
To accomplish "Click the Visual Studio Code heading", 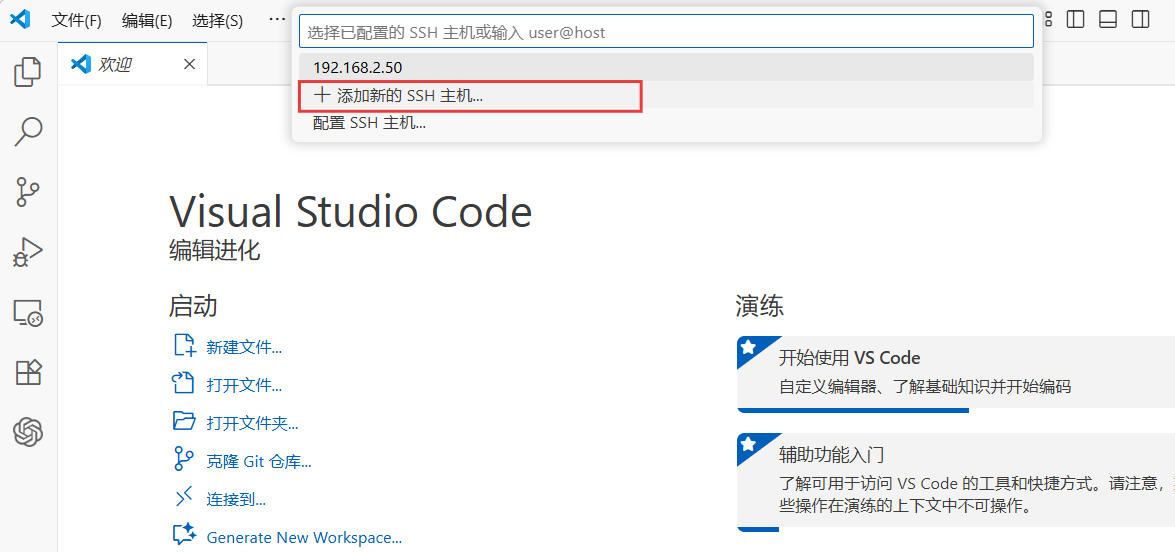I will pyautogui.click(x=351, y=211).
